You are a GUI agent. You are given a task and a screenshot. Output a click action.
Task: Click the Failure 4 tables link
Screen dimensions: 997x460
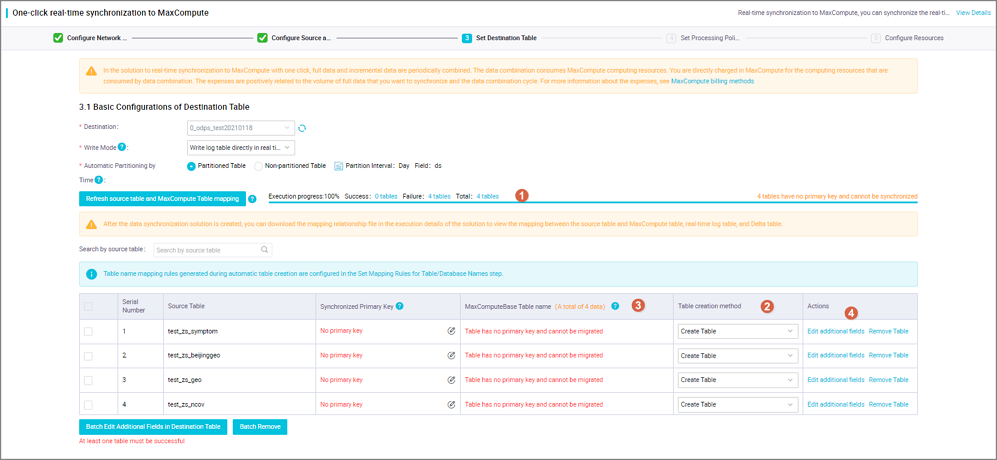[439, 197]
